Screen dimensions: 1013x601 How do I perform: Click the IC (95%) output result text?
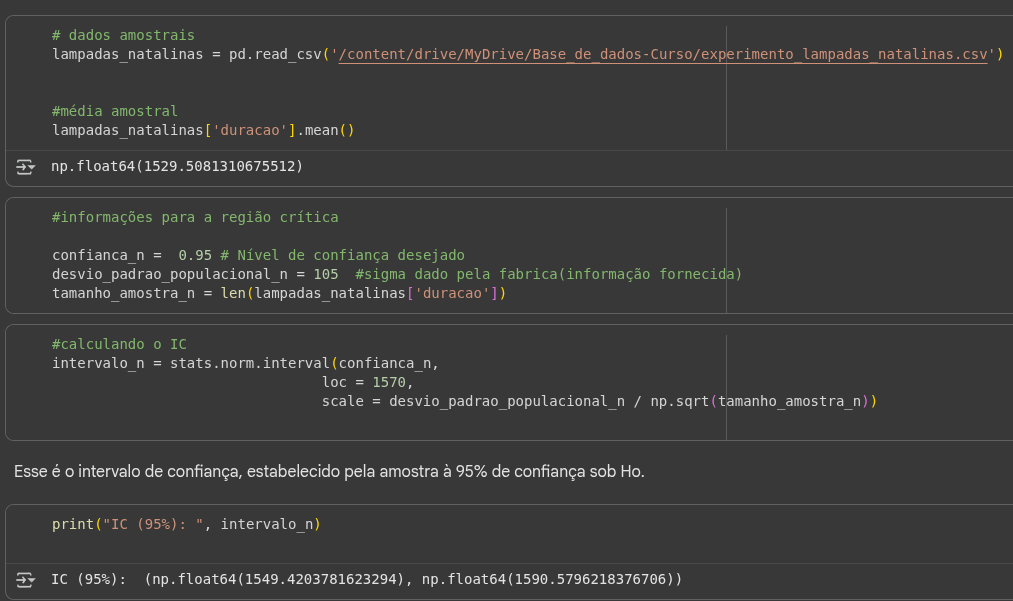pyautogui.click(x=366, y=580)
